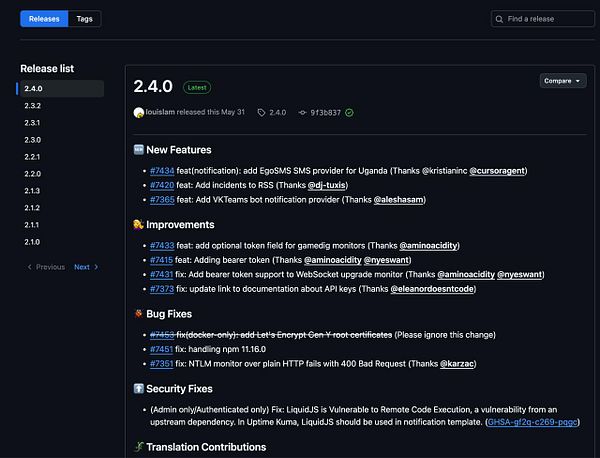The width and height of the screenshot is (600, 458).
Task: Open the Compare dropdown
Action: [562, 81]
